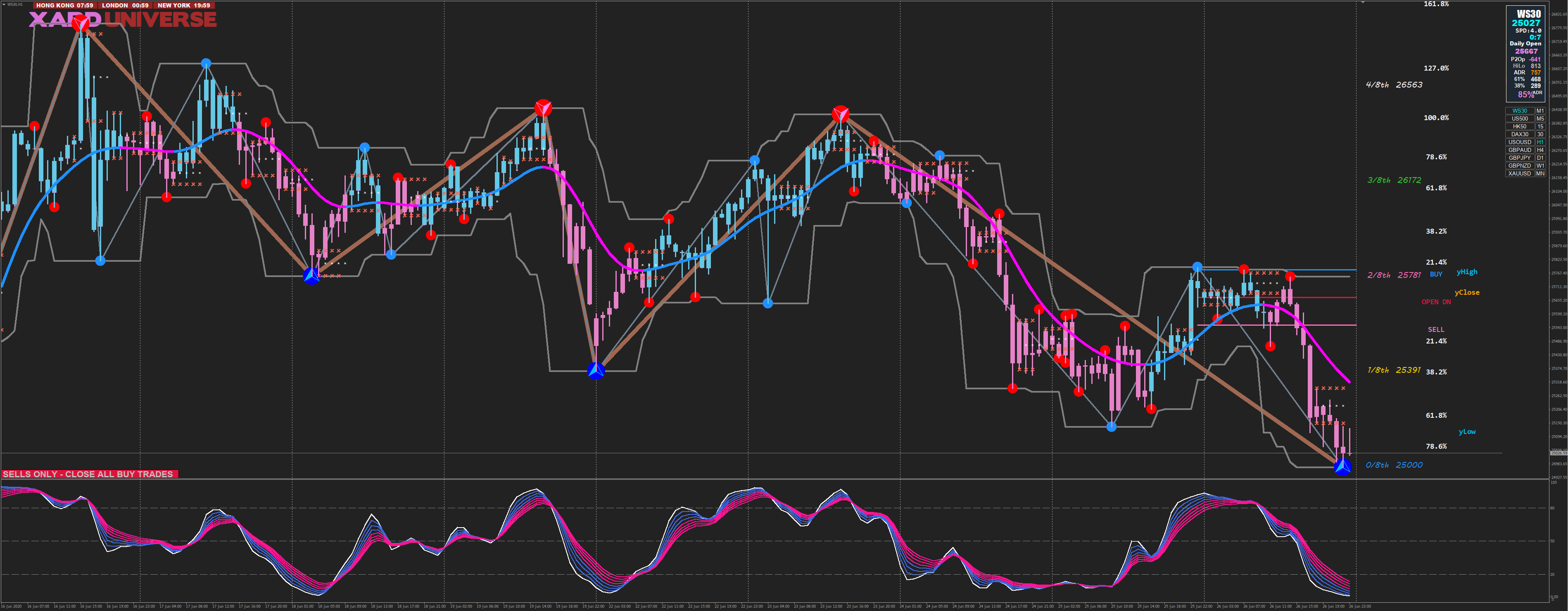The image size is (1568, 611).
Task: Set timeframe to M5
Action: (x=1540, y=118)
